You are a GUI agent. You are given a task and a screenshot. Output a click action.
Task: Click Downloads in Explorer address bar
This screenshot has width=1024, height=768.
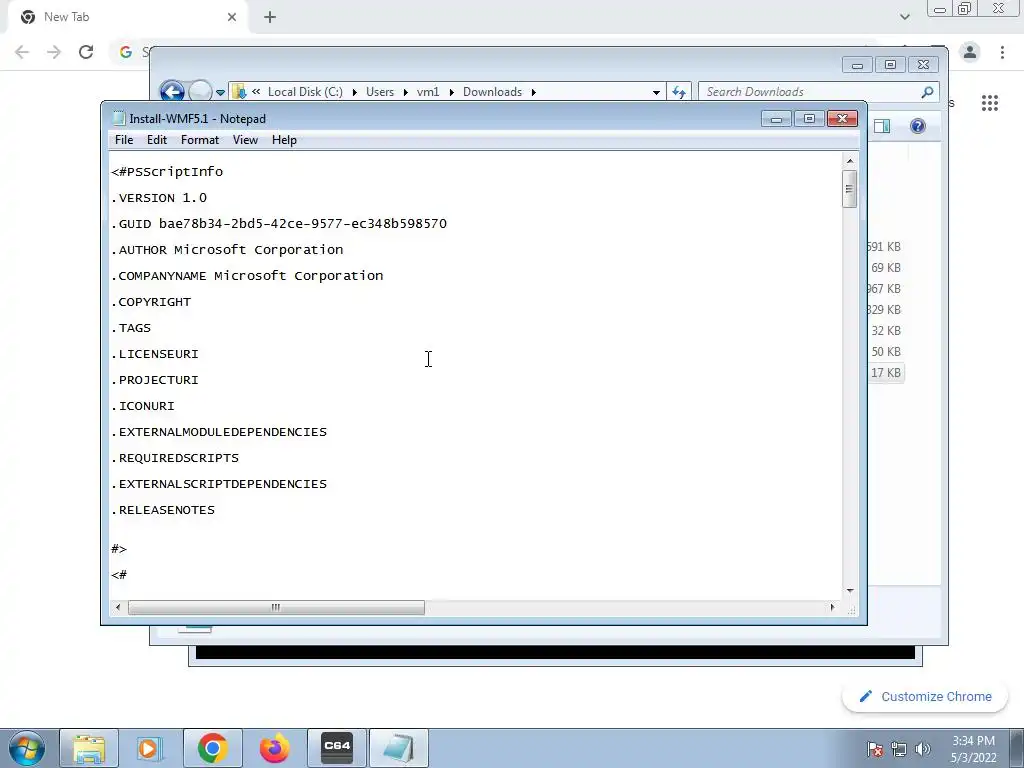click(492, 92)
